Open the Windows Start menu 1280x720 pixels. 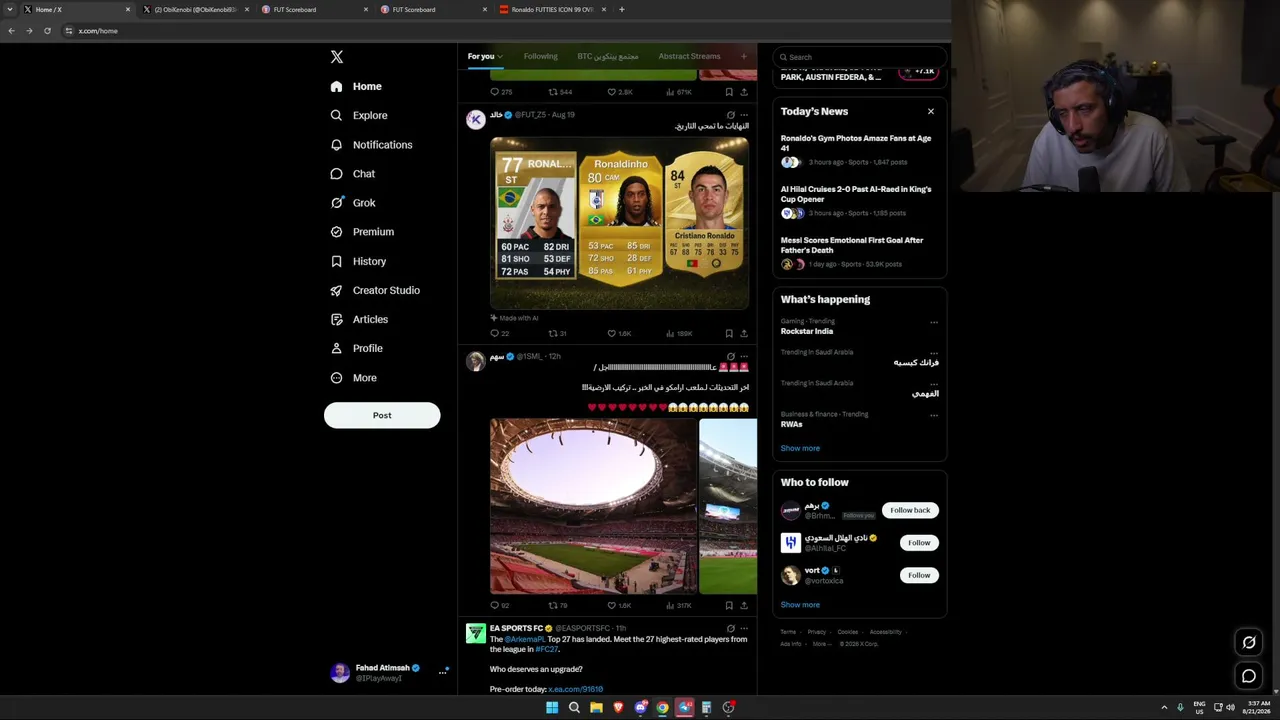(x=552, y=708)
